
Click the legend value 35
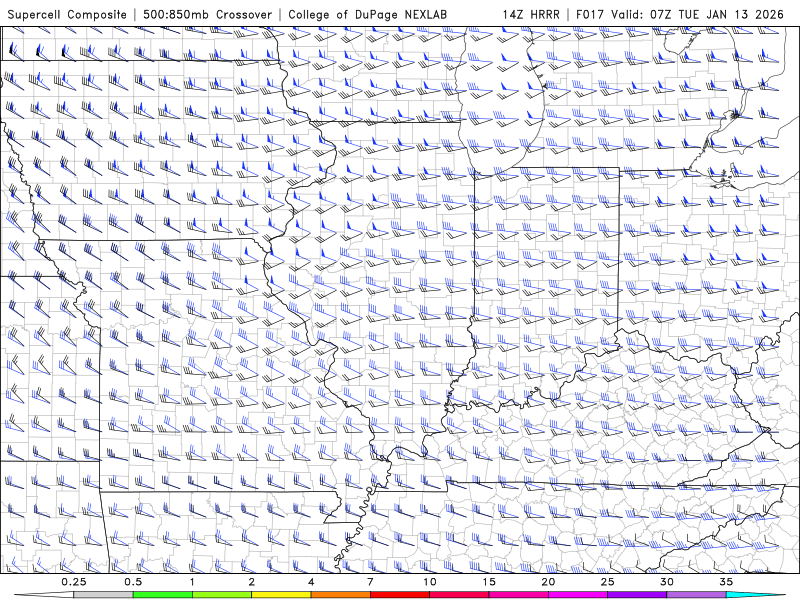[726, 582]
